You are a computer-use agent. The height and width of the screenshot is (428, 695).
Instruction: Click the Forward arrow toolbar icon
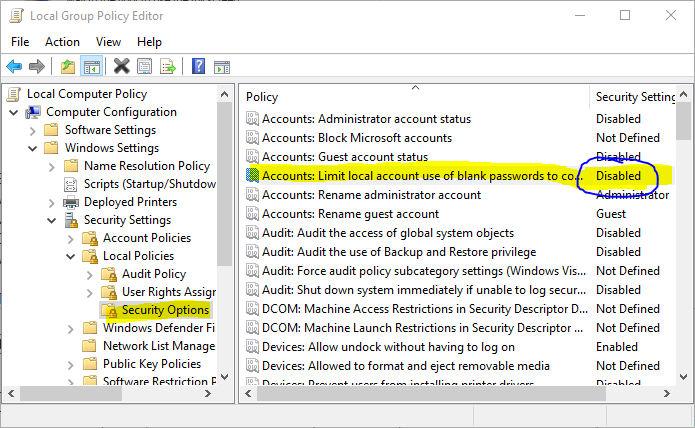tap(37, 67)
